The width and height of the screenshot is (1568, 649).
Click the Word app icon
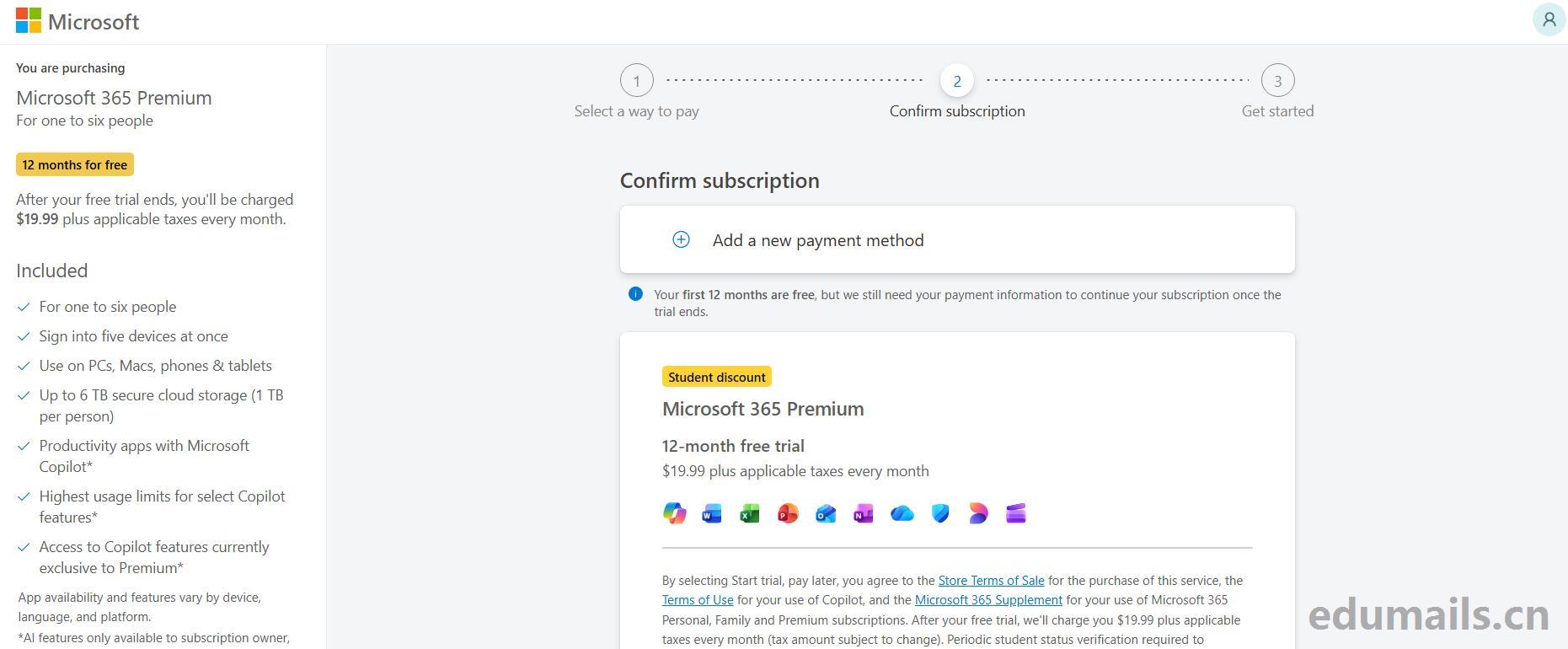pos(712,513)
